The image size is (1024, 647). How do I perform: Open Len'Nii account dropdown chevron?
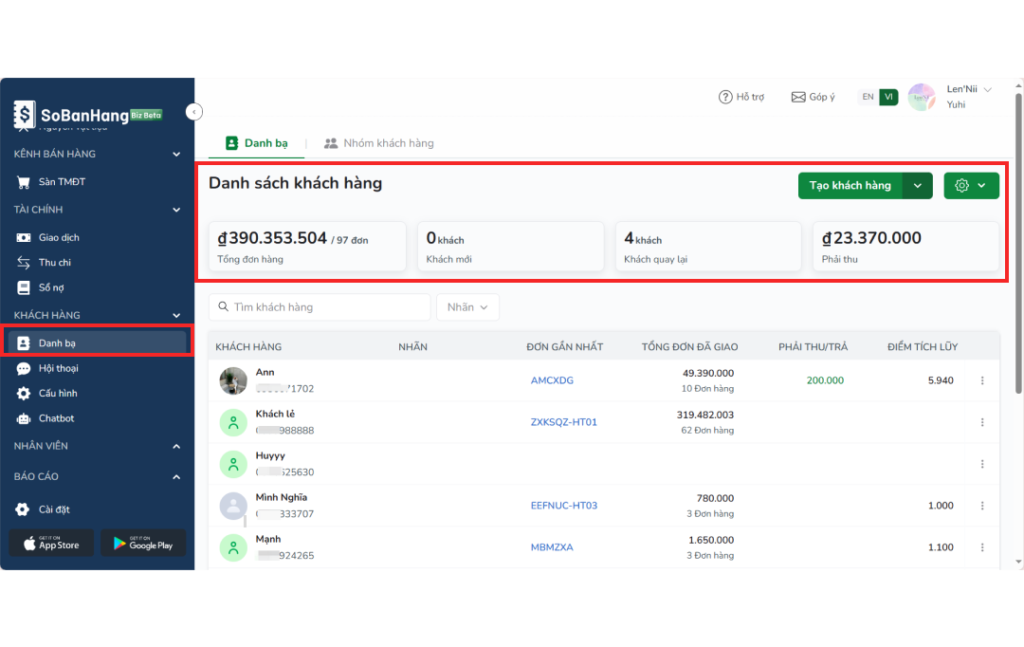pos(987,89)
